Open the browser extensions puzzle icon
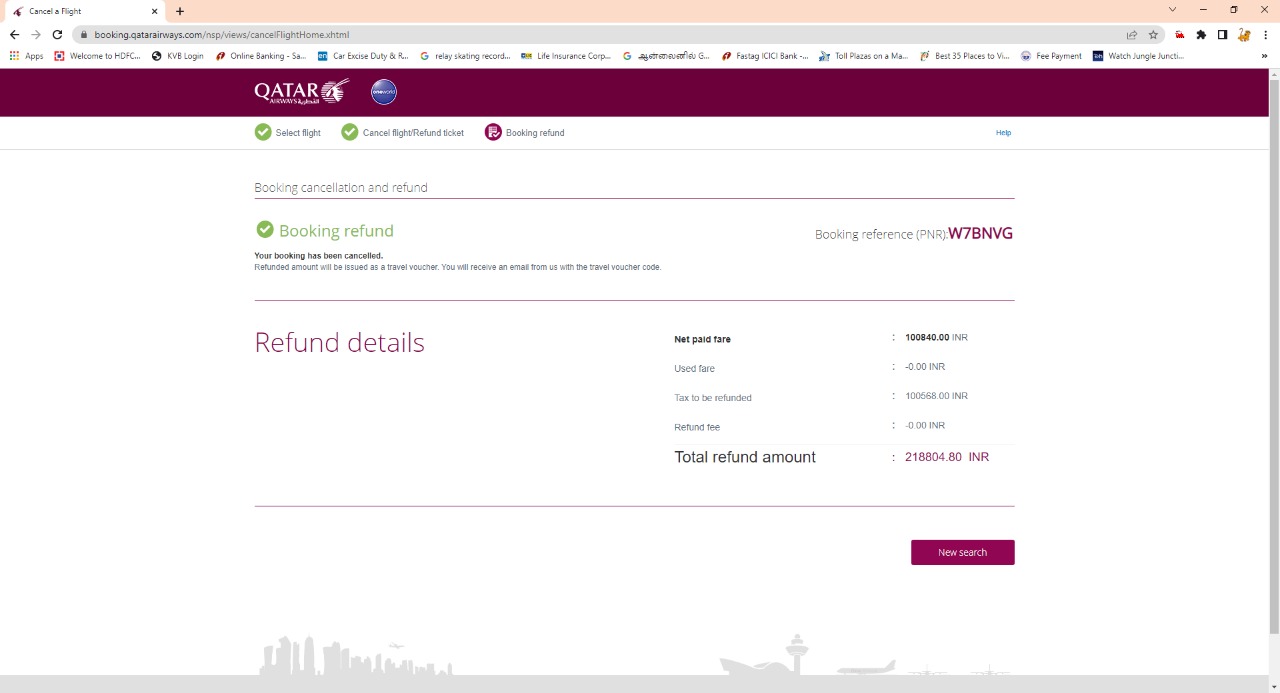This screenshot has width=1280, height=693. [x=1200, y=33]
